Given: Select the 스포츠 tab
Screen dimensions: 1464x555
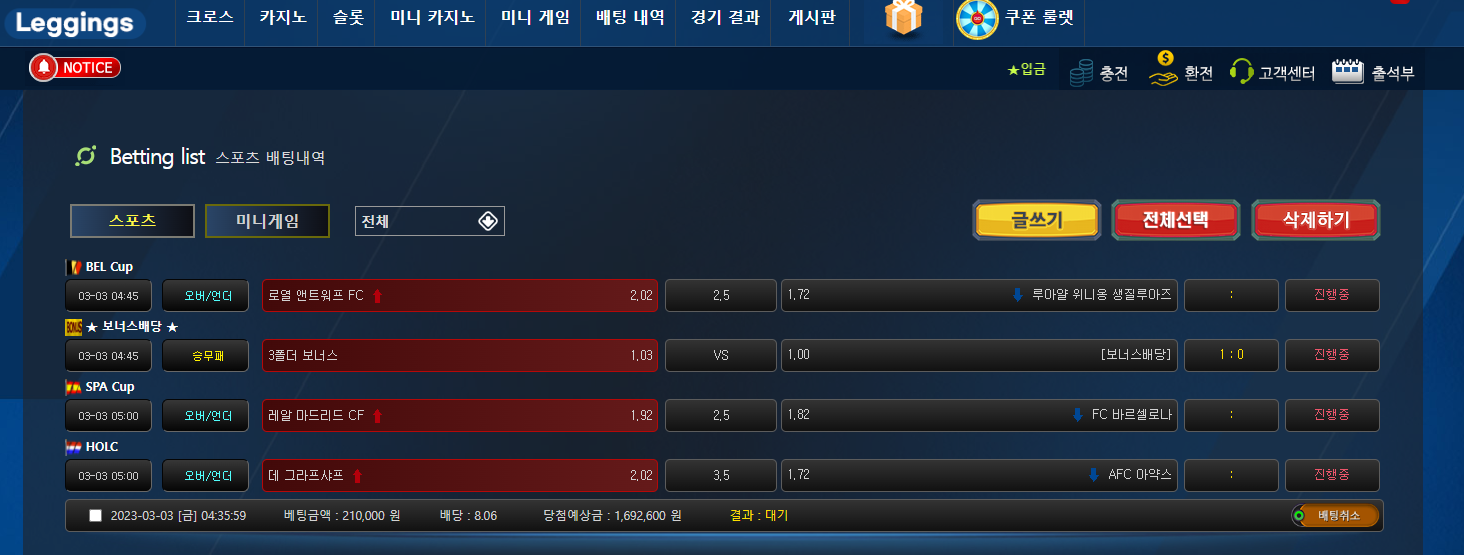Looking at the screenshot, I should (x=132, y=221).
